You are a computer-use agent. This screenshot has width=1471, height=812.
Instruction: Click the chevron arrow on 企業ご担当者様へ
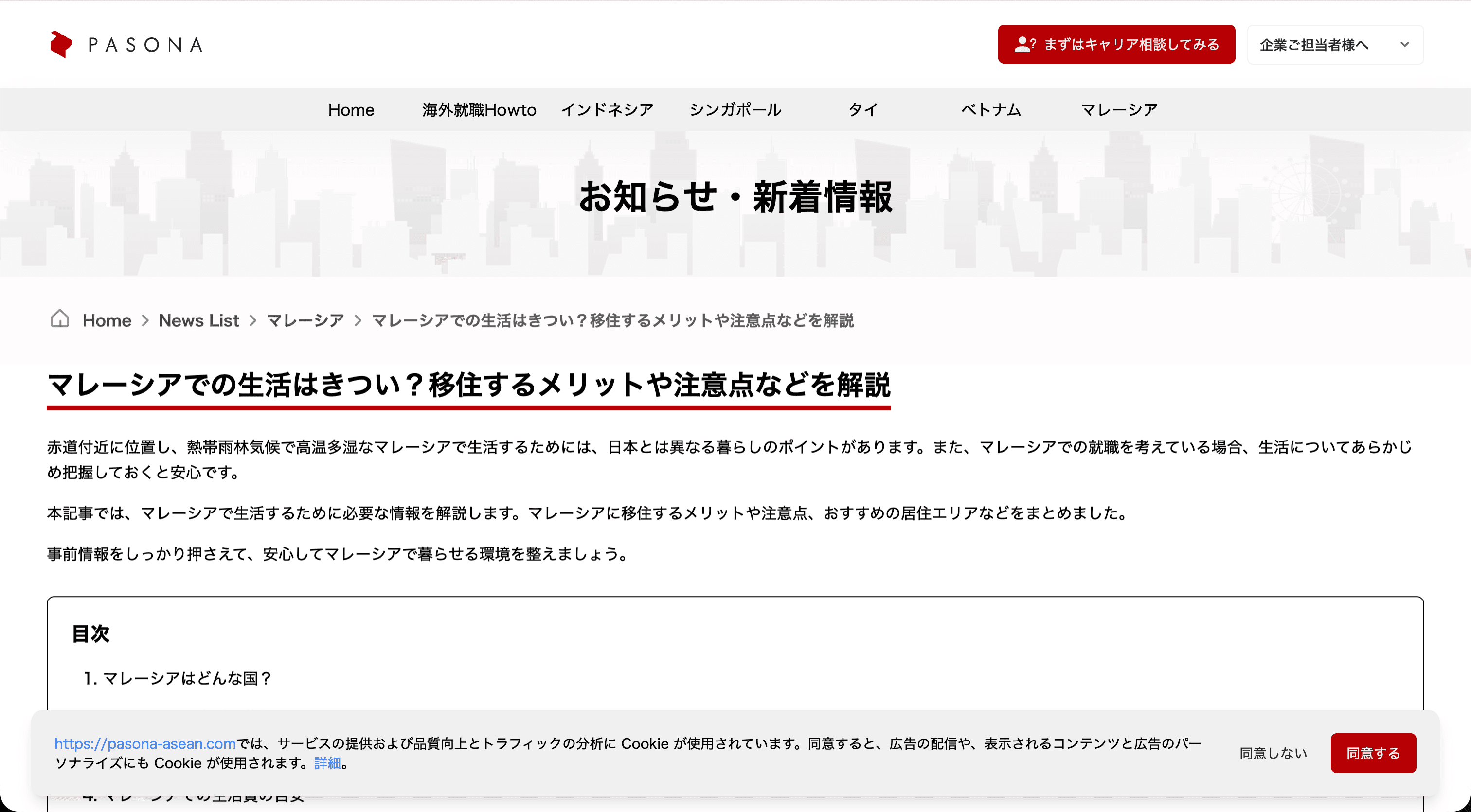pos(1405,45)
